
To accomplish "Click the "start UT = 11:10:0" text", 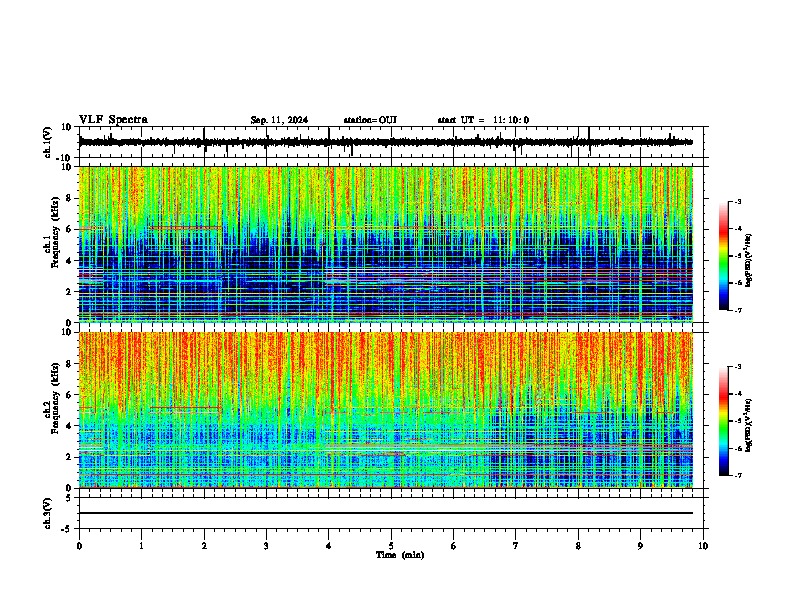I will coord(483,120).
